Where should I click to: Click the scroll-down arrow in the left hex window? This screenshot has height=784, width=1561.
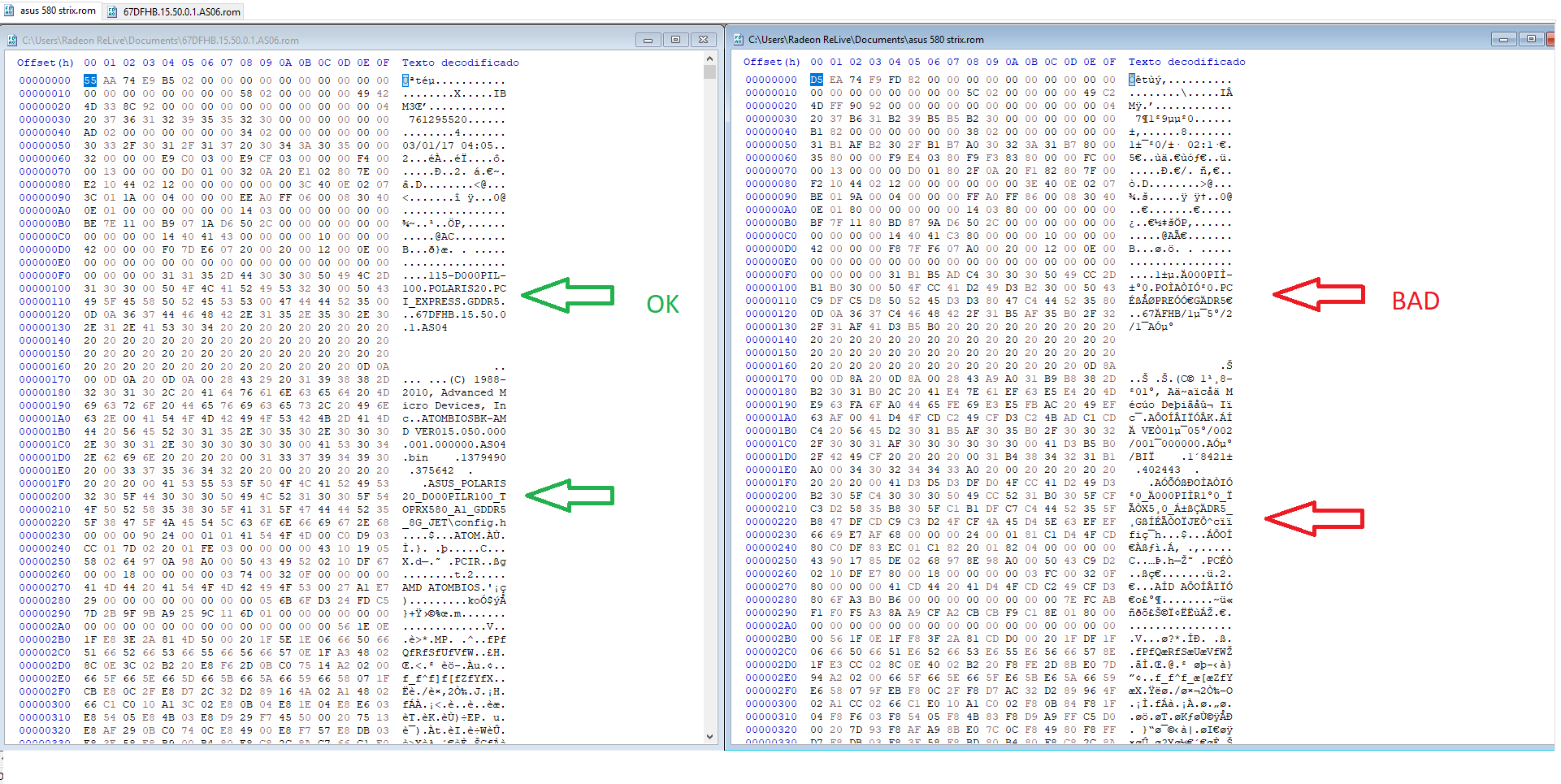point(709,737)
